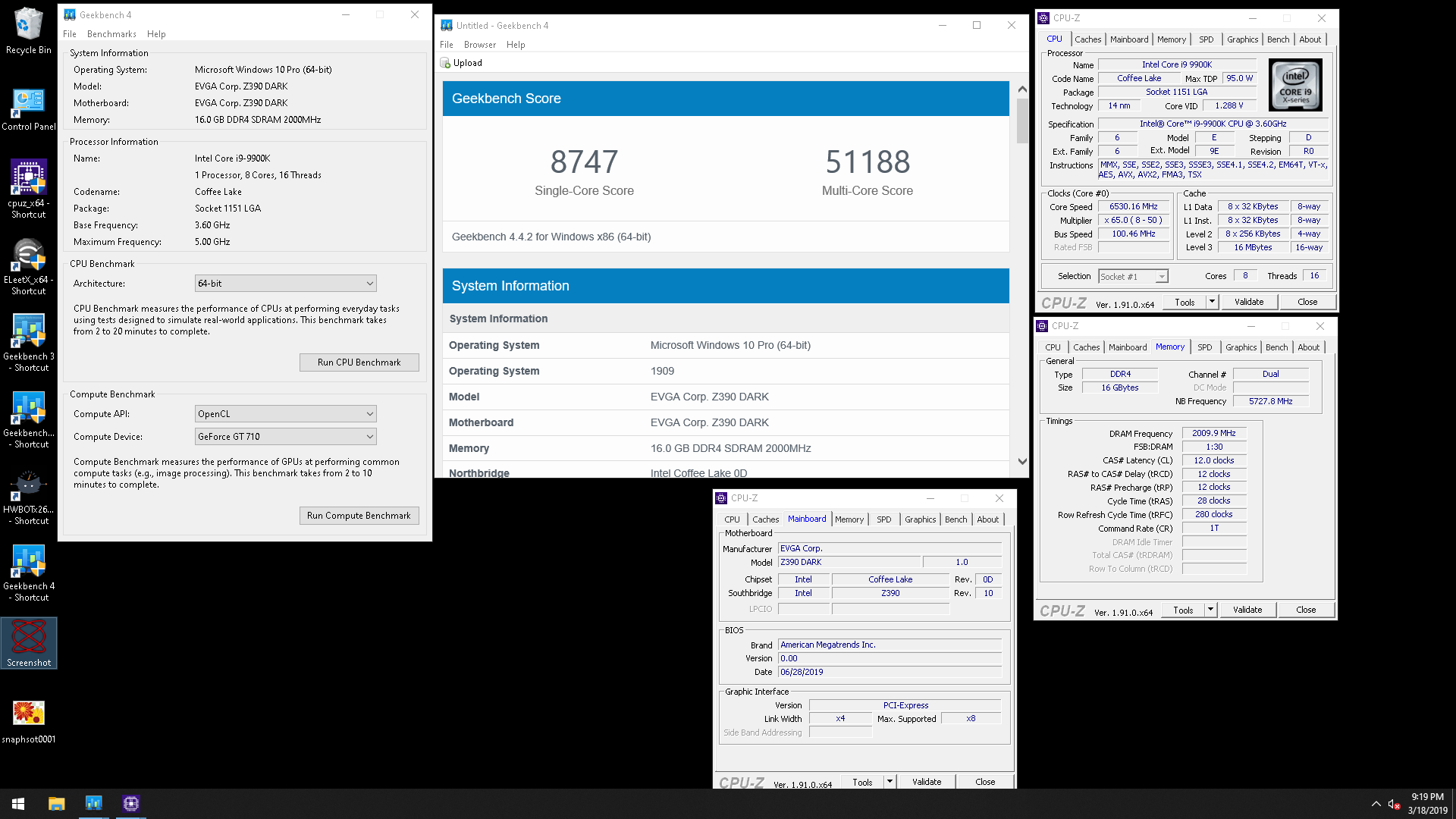Open the Compute Device GeForce GT 710 dropdown
This screenshot has height=819, width=1456.
[x=286, y=437]
